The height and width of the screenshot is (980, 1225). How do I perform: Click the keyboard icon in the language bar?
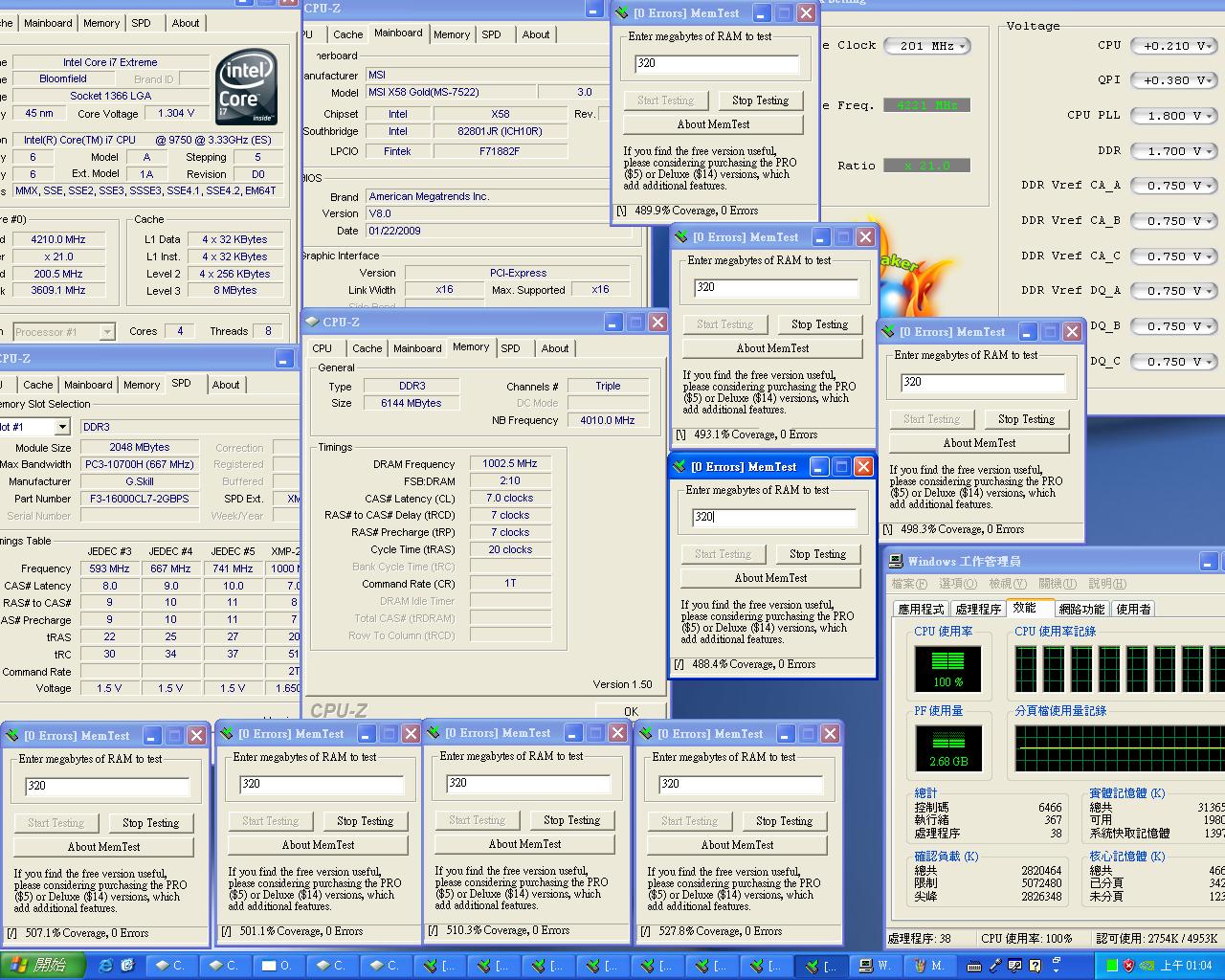(974, 966)
